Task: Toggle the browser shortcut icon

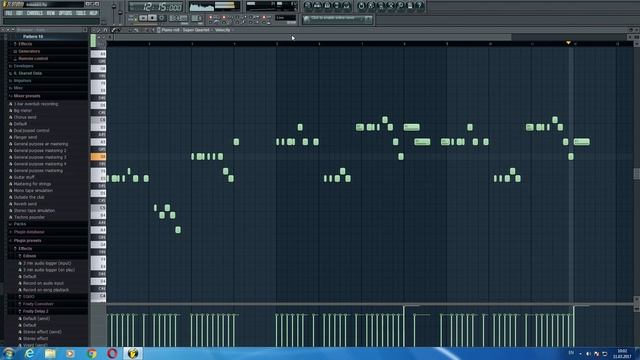Action: pyautogui.click(x=337, y=6)
